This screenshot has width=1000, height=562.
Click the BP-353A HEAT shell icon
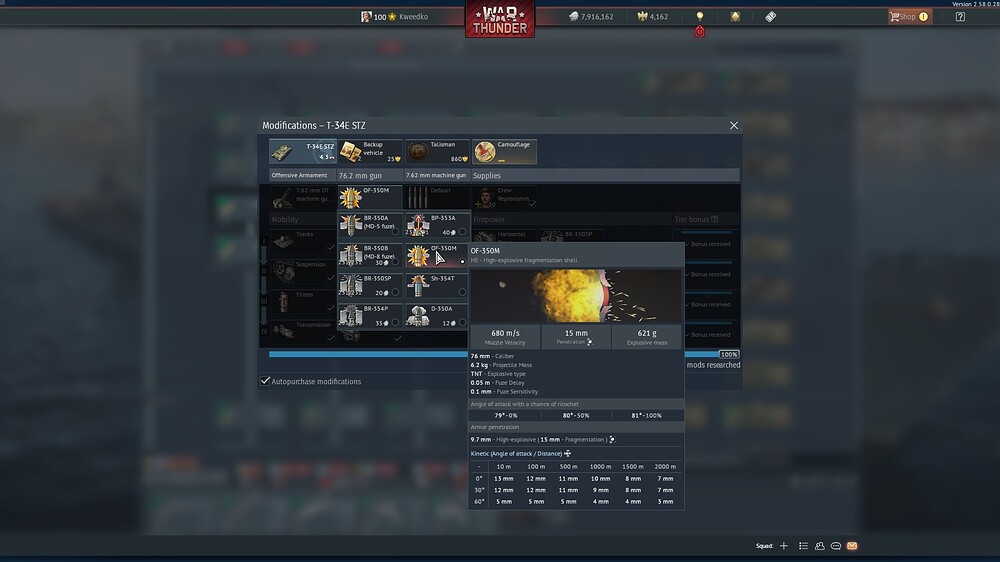[418, 225]
